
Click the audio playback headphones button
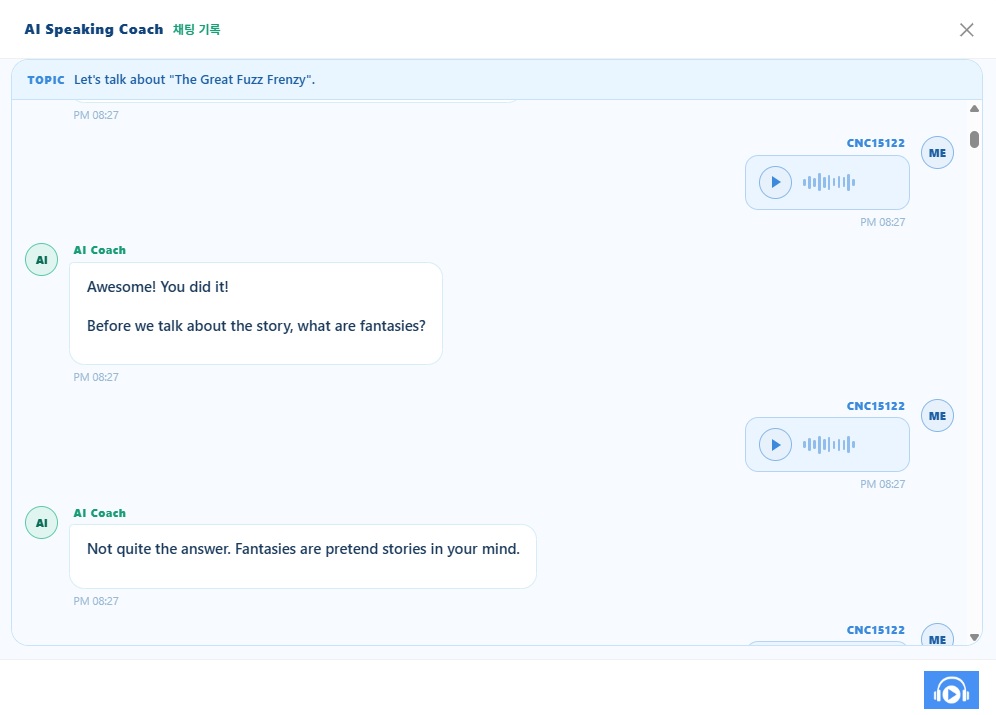click(951, 690)
